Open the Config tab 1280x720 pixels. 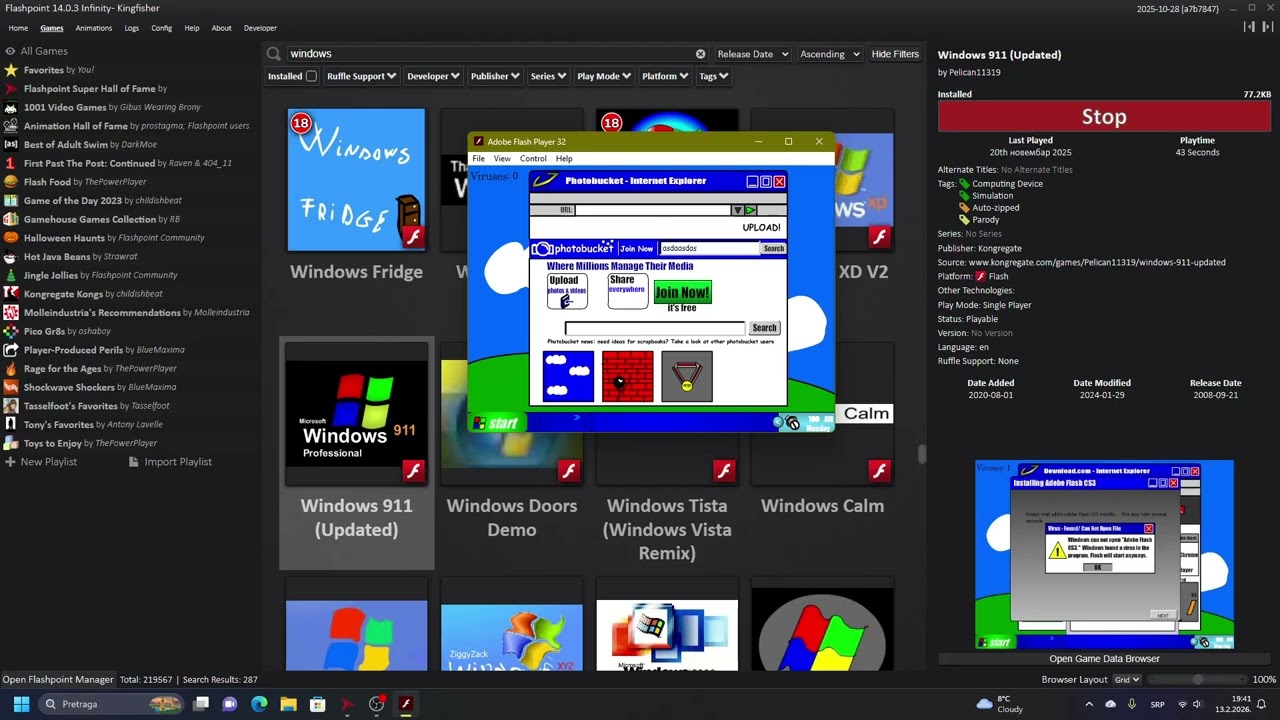[x=162, y=28]
